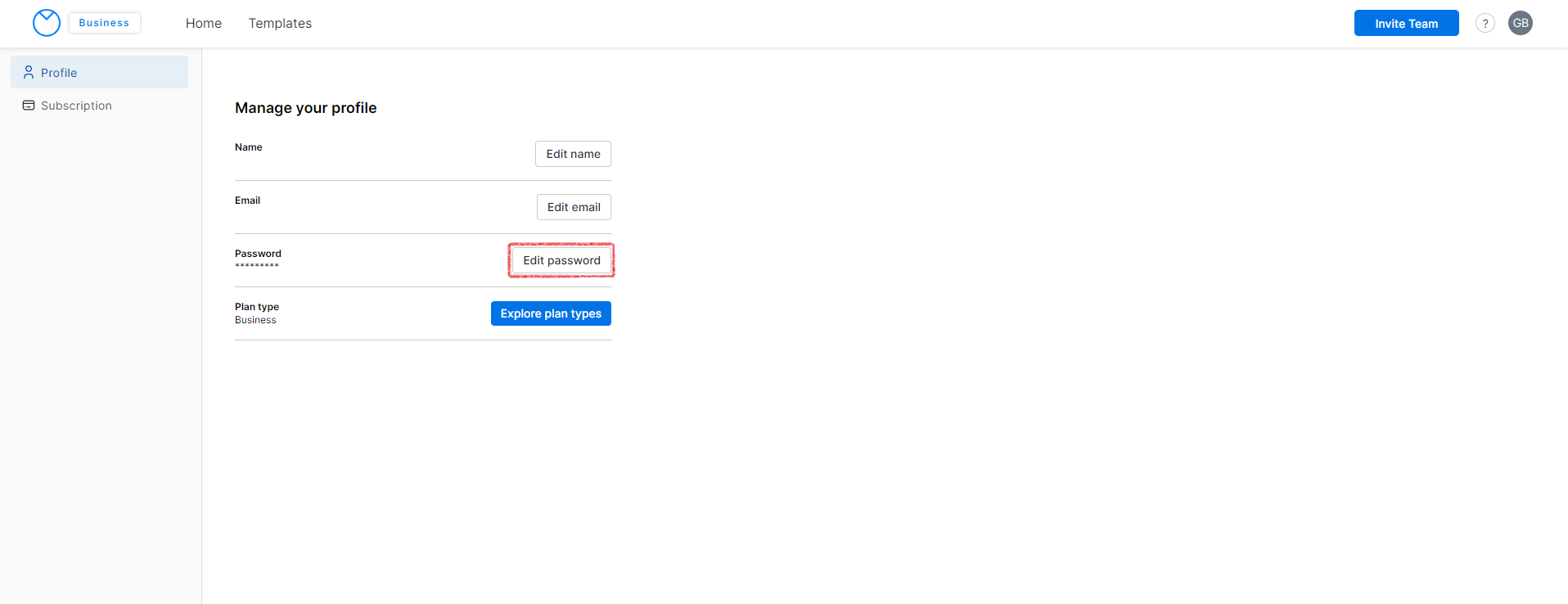1568x604 pixels.
Task: Click the Business plan badge
Action: pos(104,23)
